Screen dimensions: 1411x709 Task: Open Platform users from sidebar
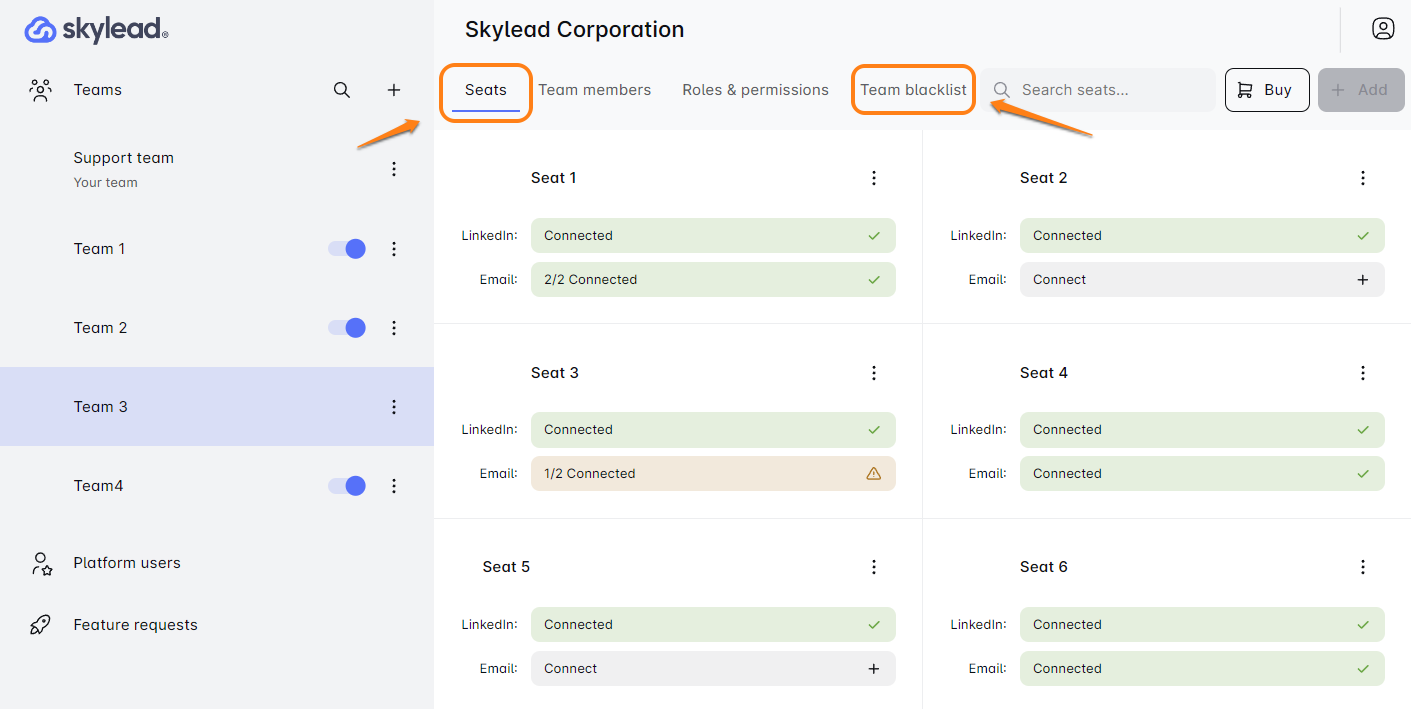tap(127, 563)
